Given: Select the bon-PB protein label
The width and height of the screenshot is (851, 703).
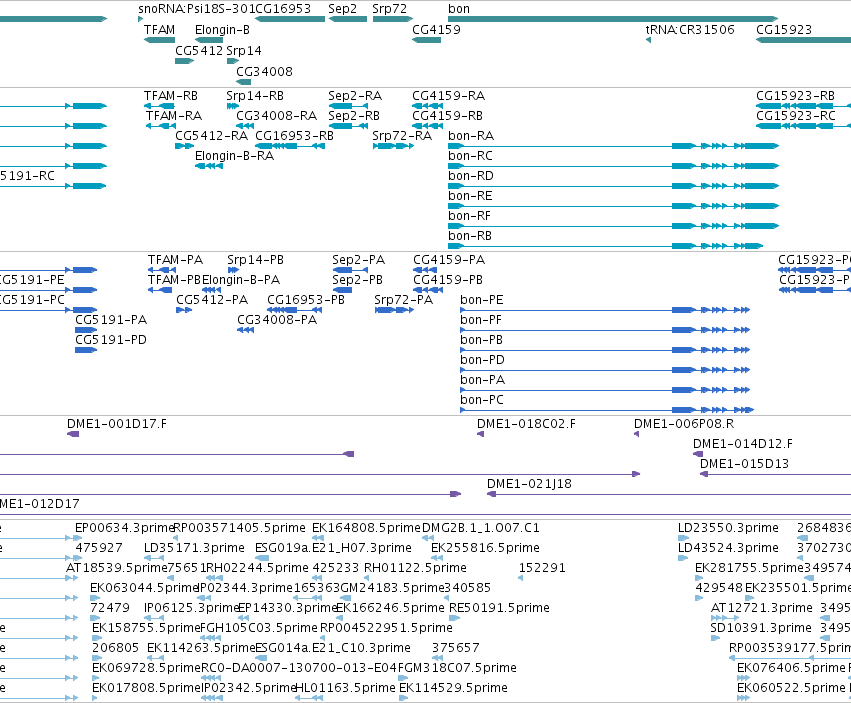Looking at the screenshot, I should tap(481, 340).
